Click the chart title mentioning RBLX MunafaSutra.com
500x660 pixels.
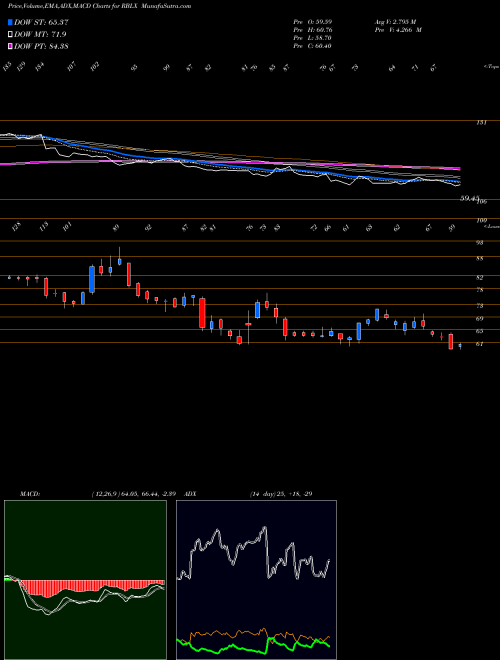[x=99, y=6]
